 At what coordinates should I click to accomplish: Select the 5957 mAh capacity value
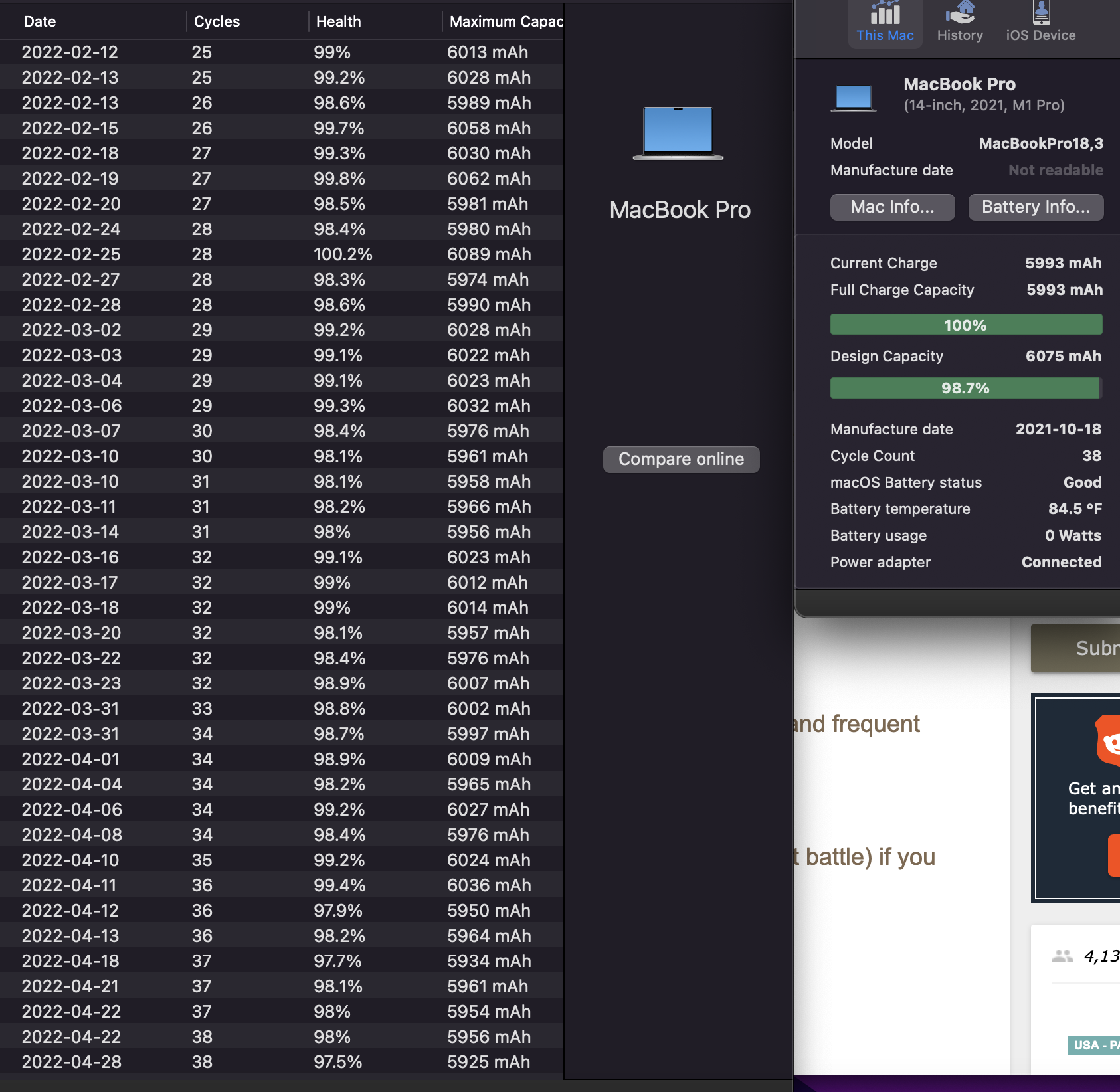[488, 633]
